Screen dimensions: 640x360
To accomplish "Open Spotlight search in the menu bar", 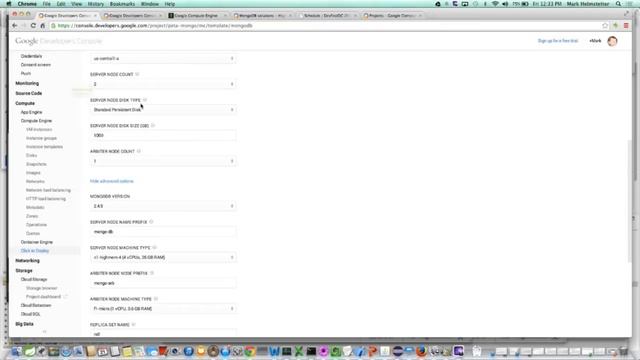I will 618,4.
